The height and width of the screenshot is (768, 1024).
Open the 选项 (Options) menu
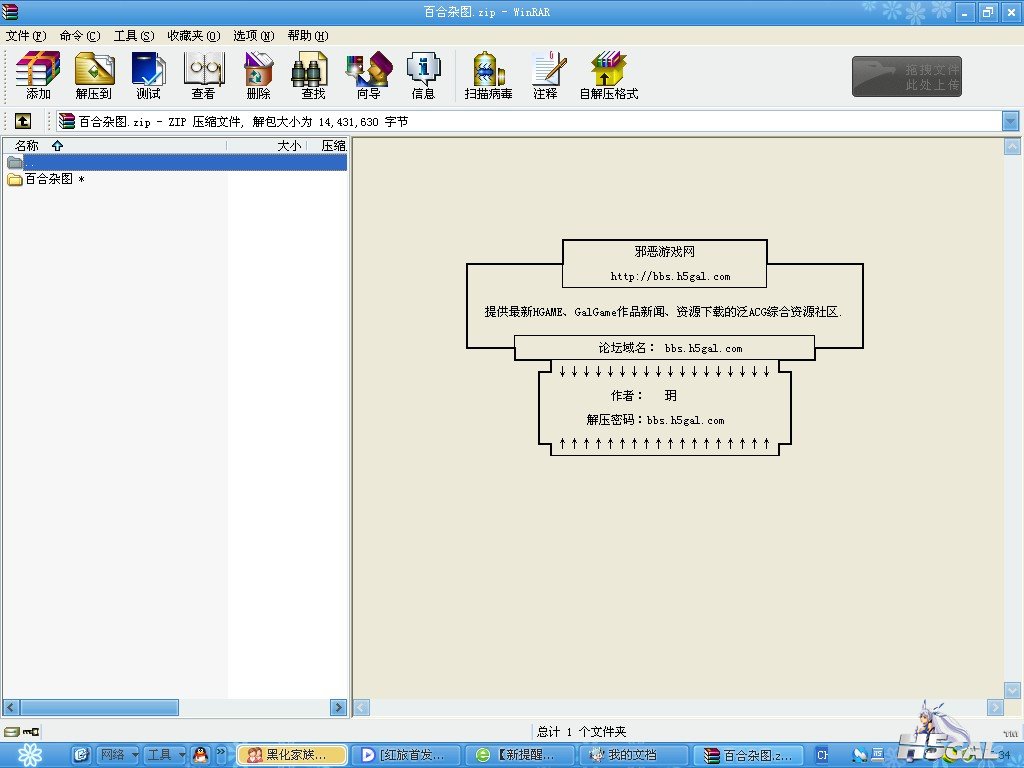click(253, 36)
